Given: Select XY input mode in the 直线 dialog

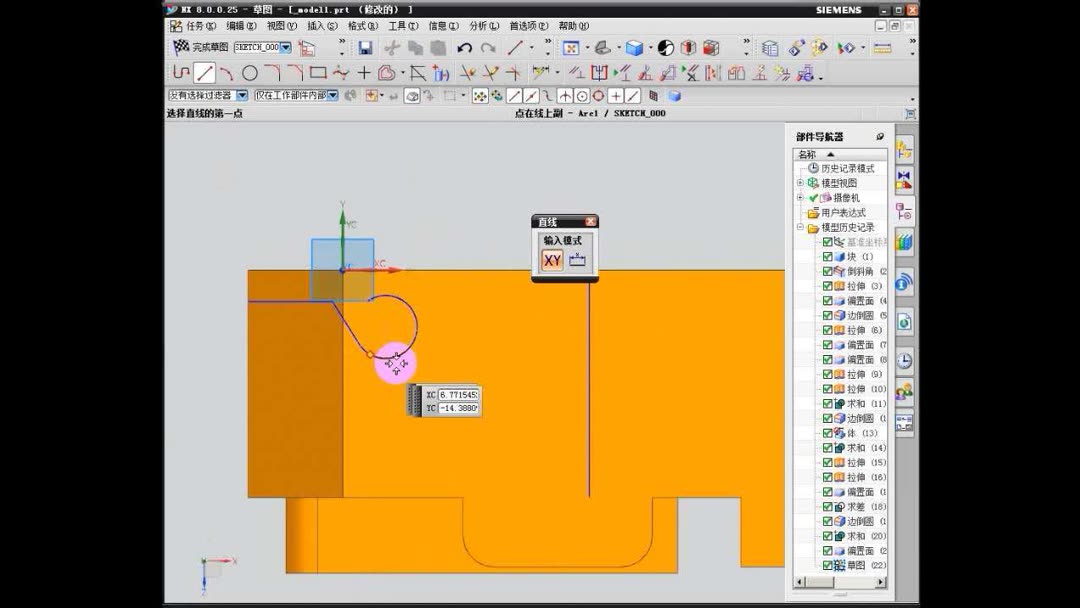Looking at the screenshot, I should pos(552,259).
